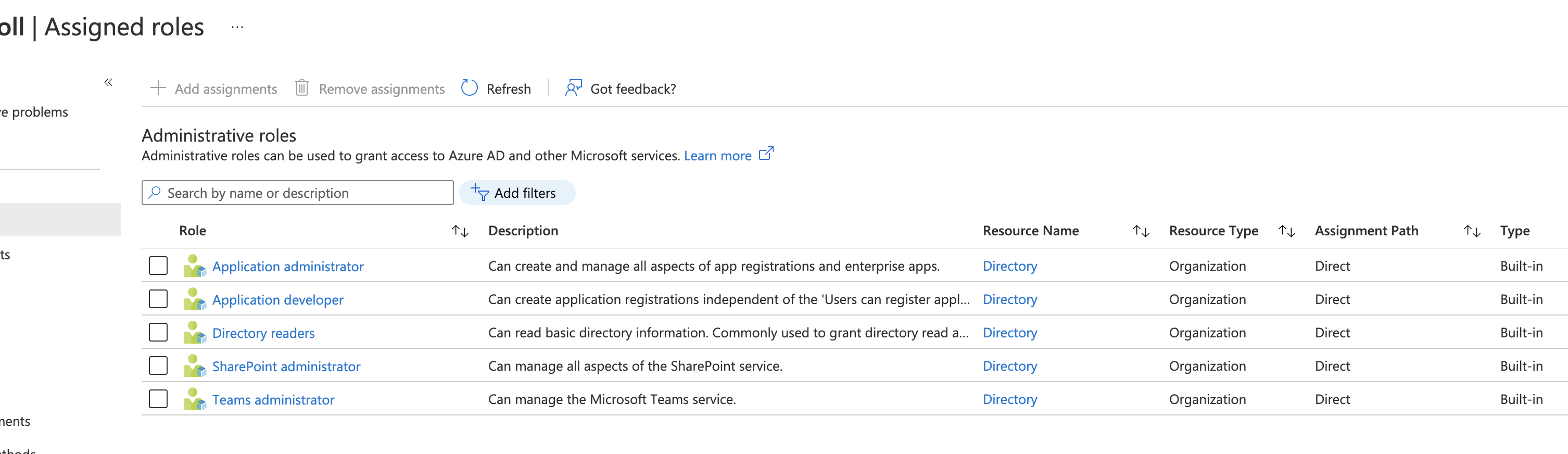
Task: Follow the Learn more link
Action: tap(718, 156)
